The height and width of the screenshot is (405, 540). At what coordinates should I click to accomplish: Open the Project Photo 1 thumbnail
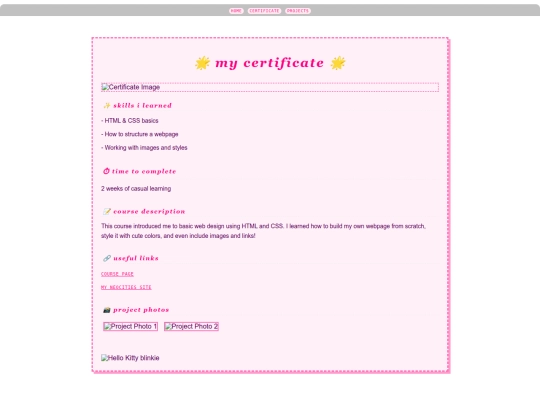tap(131, 326)
